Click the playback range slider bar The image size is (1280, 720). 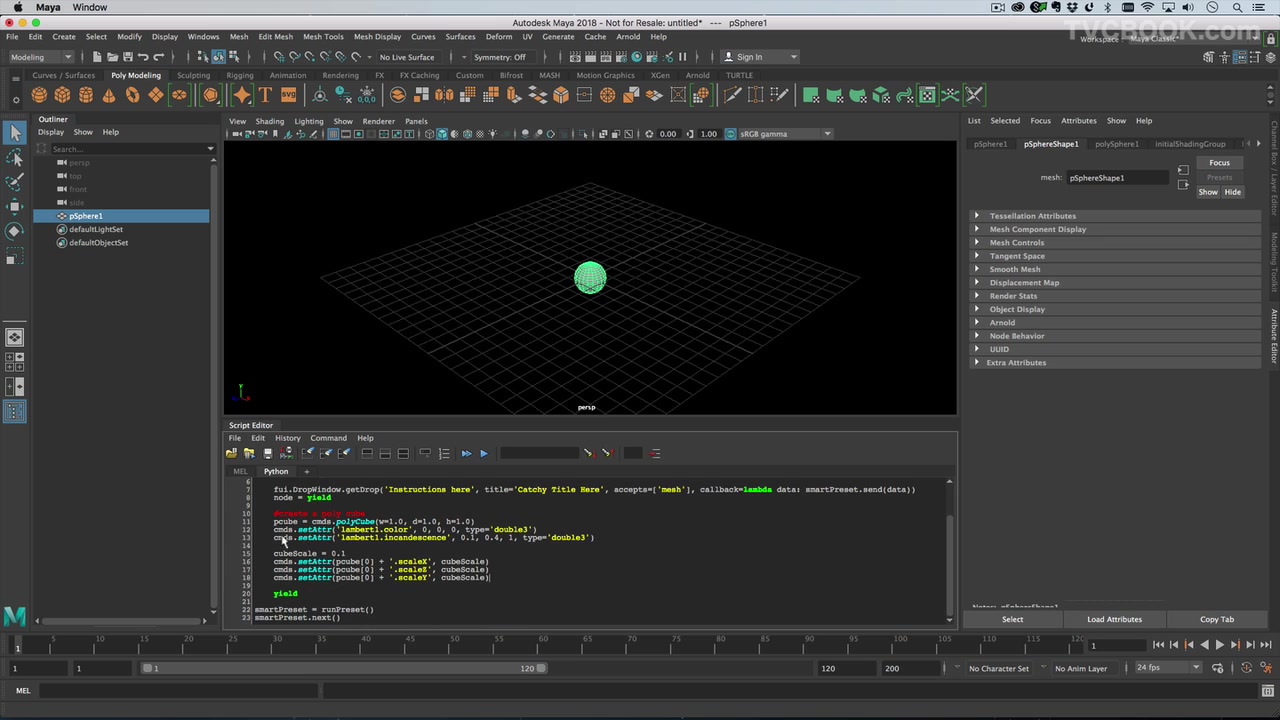click(343, 668)
